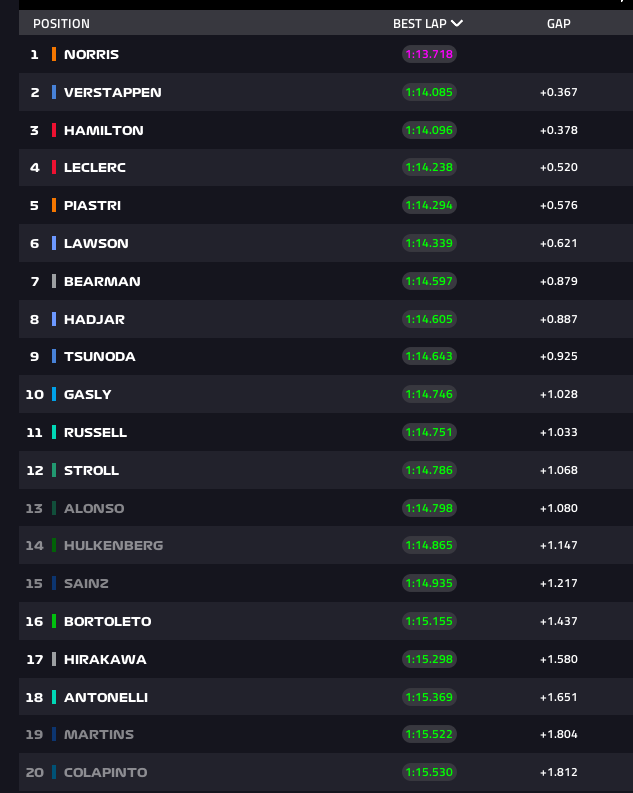Click Verstappen's 1:14.085 lap time badge
The height and width of the screenshot is (793, 633).
tap(429, 92)
